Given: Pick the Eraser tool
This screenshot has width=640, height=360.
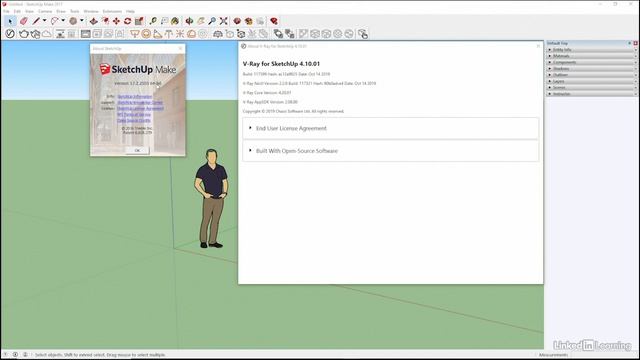Looking at the screenshot, I should click(23, 21).
